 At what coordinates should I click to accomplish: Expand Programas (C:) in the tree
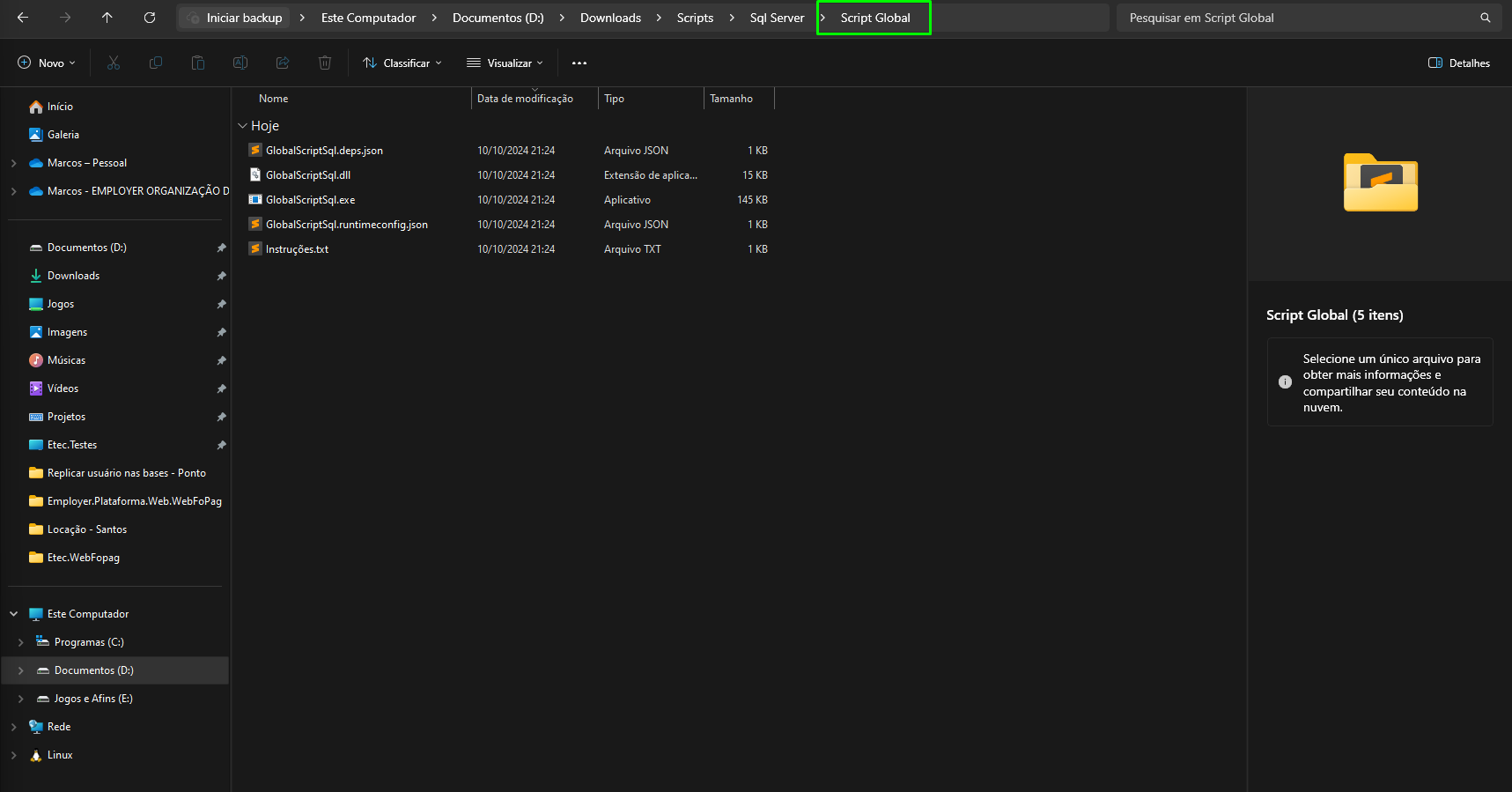tap(21, 642)
